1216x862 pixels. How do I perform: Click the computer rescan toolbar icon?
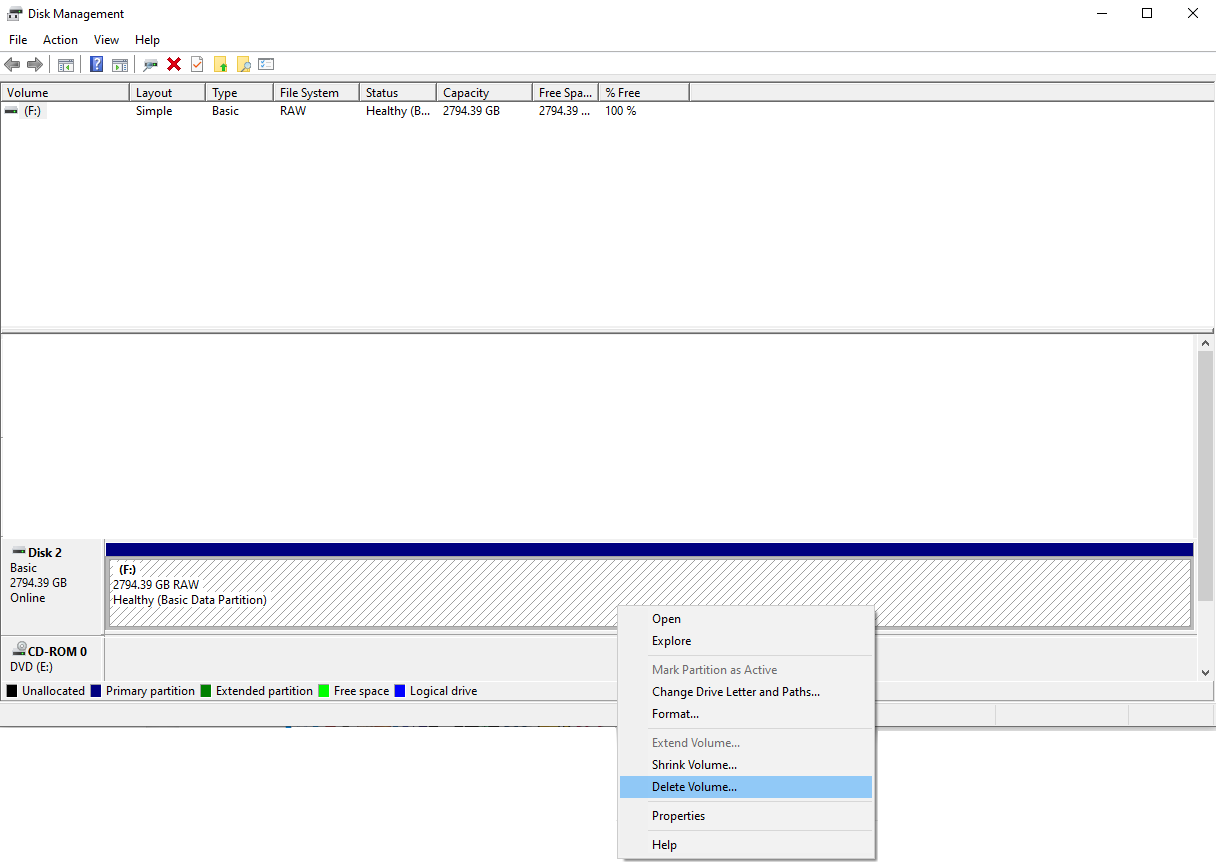[x=149, y=64]
